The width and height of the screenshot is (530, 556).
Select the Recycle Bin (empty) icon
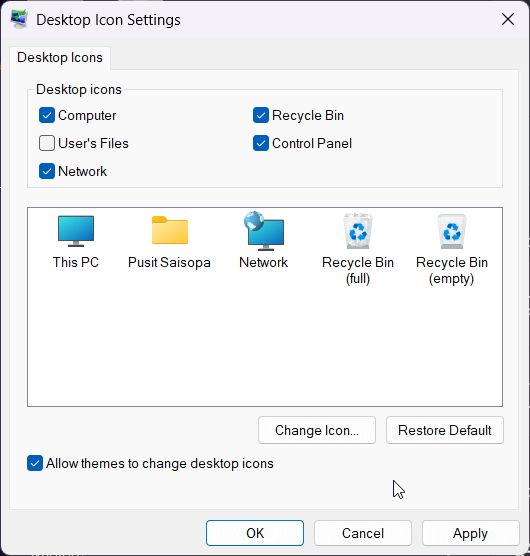coord(452,231)
